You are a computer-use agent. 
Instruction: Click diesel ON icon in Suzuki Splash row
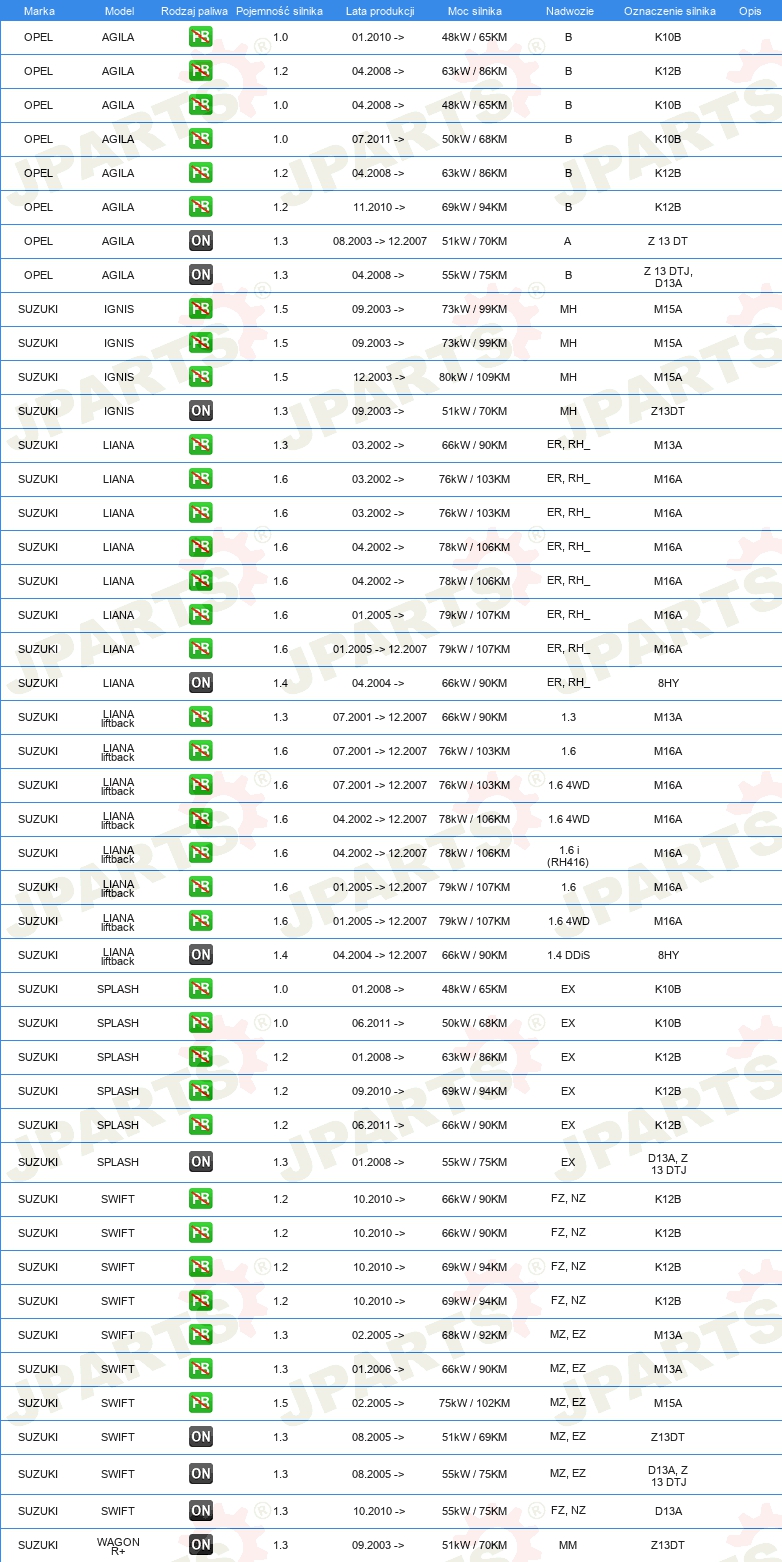click(201, 1162)
